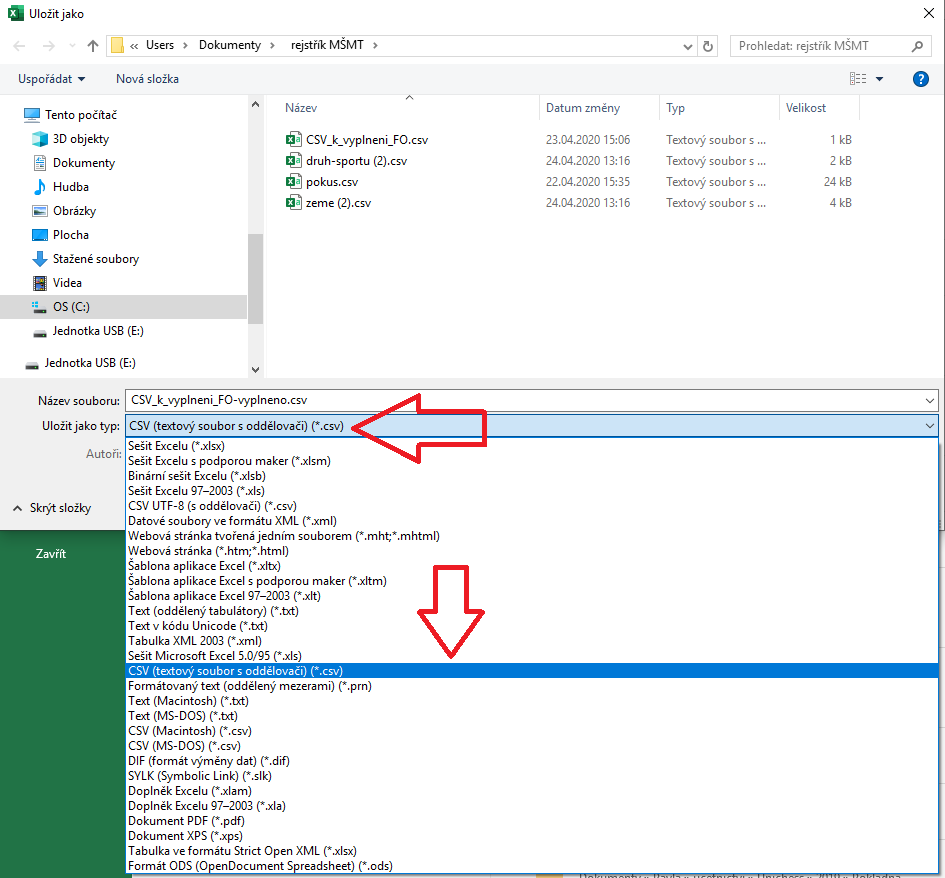Open Stažené soubory folder

coord(96,259)
